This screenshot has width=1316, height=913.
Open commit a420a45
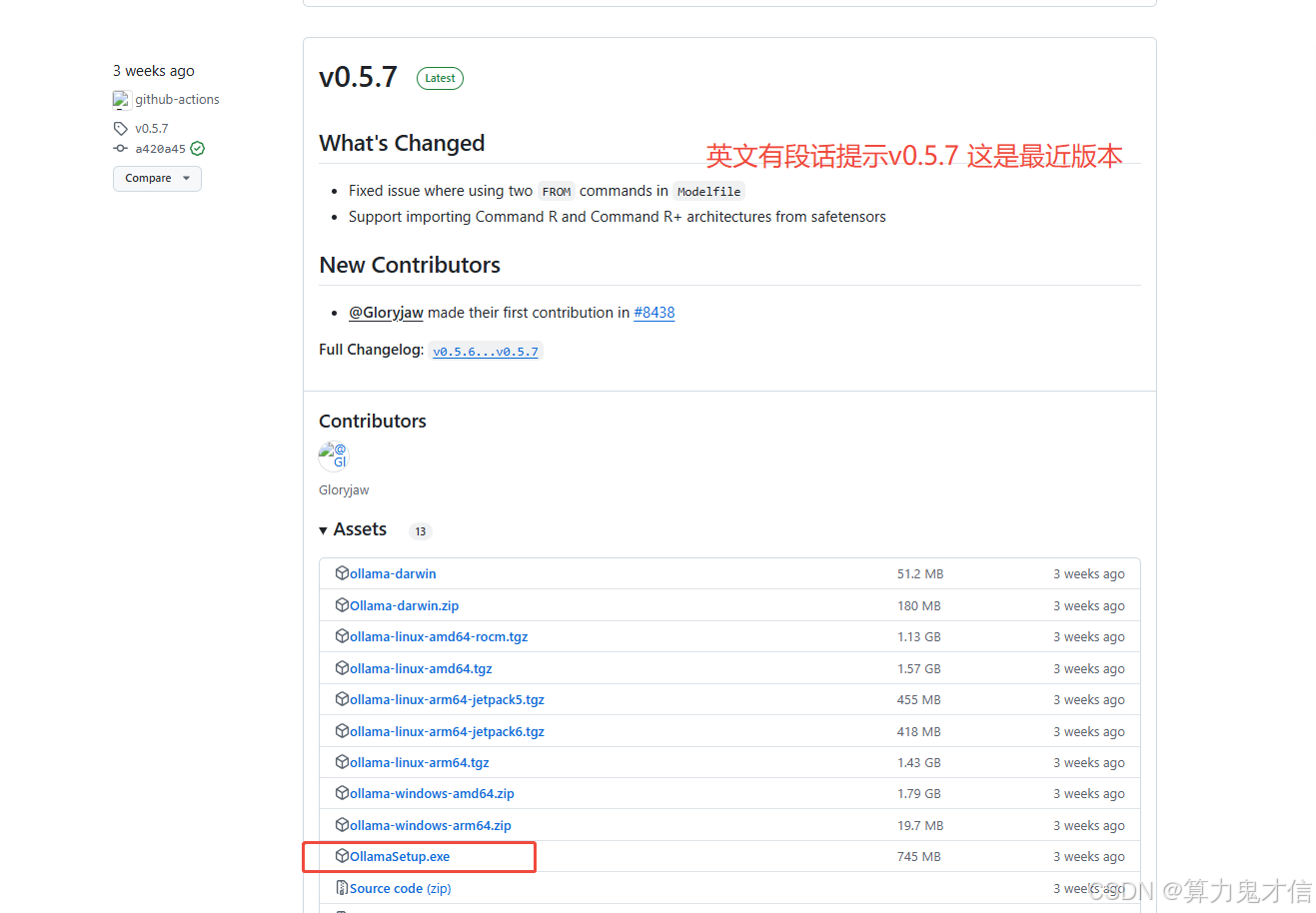pos(161,149)
